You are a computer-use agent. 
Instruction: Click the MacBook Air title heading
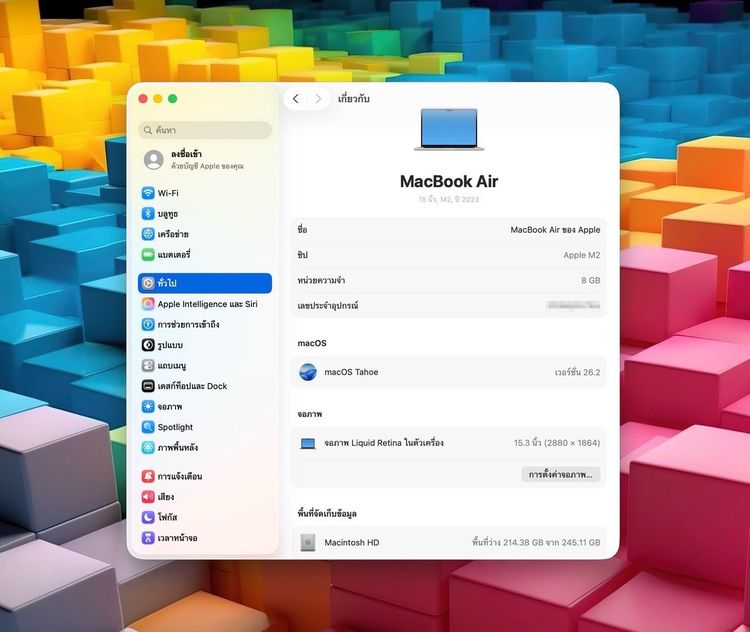449,181
